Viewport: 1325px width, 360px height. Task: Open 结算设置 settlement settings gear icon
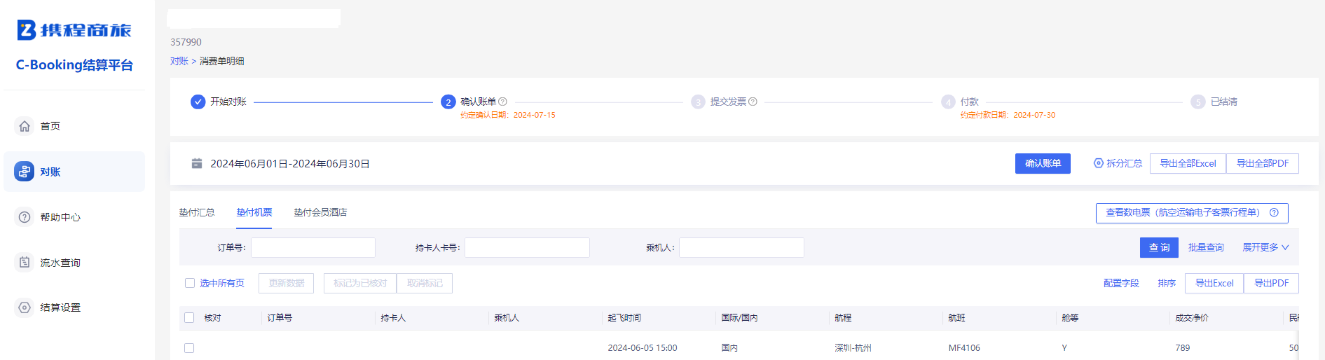click(x=25, y=307)
